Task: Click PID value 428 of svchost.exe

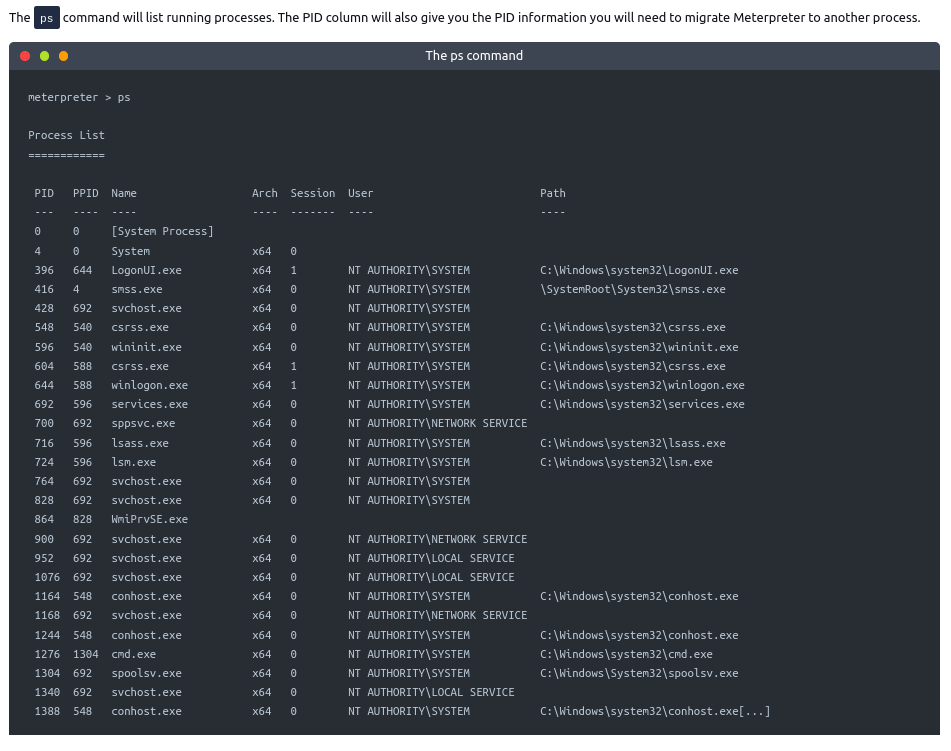Action: (44, 308)
